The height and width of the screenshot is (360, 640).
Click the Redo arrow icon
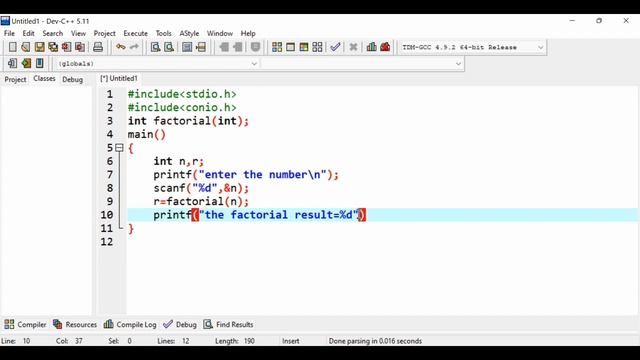pyautogui.click(x=134, y=47)
